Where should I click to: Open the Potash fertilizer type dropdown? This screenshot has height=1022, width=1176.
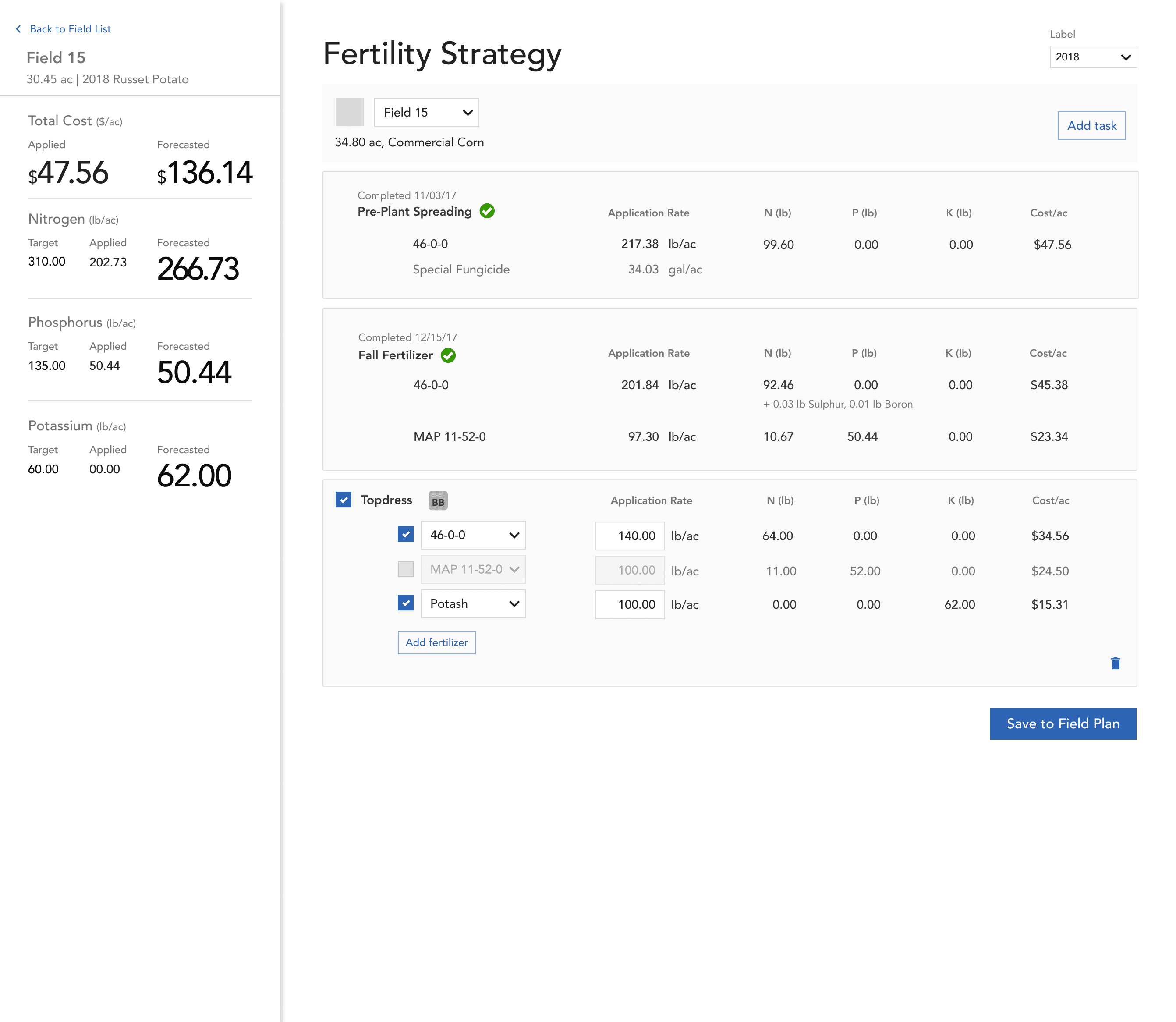point(473,603)
